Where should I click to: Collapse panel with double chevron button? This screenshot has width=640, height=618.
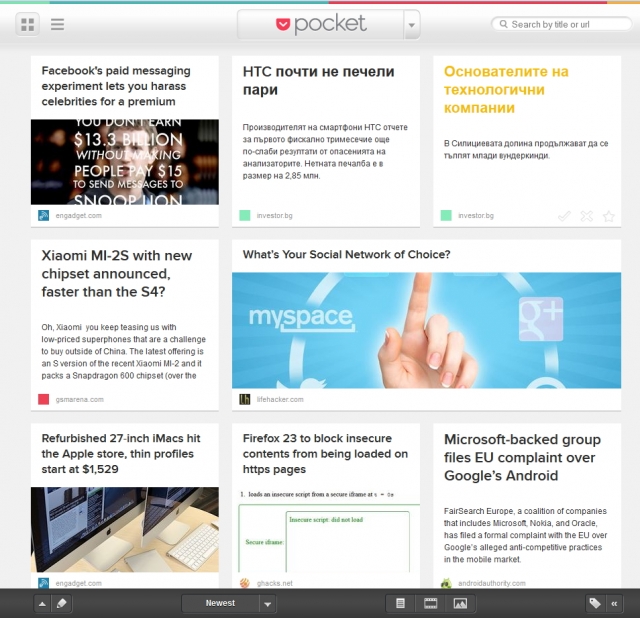[x=614, y=603]
